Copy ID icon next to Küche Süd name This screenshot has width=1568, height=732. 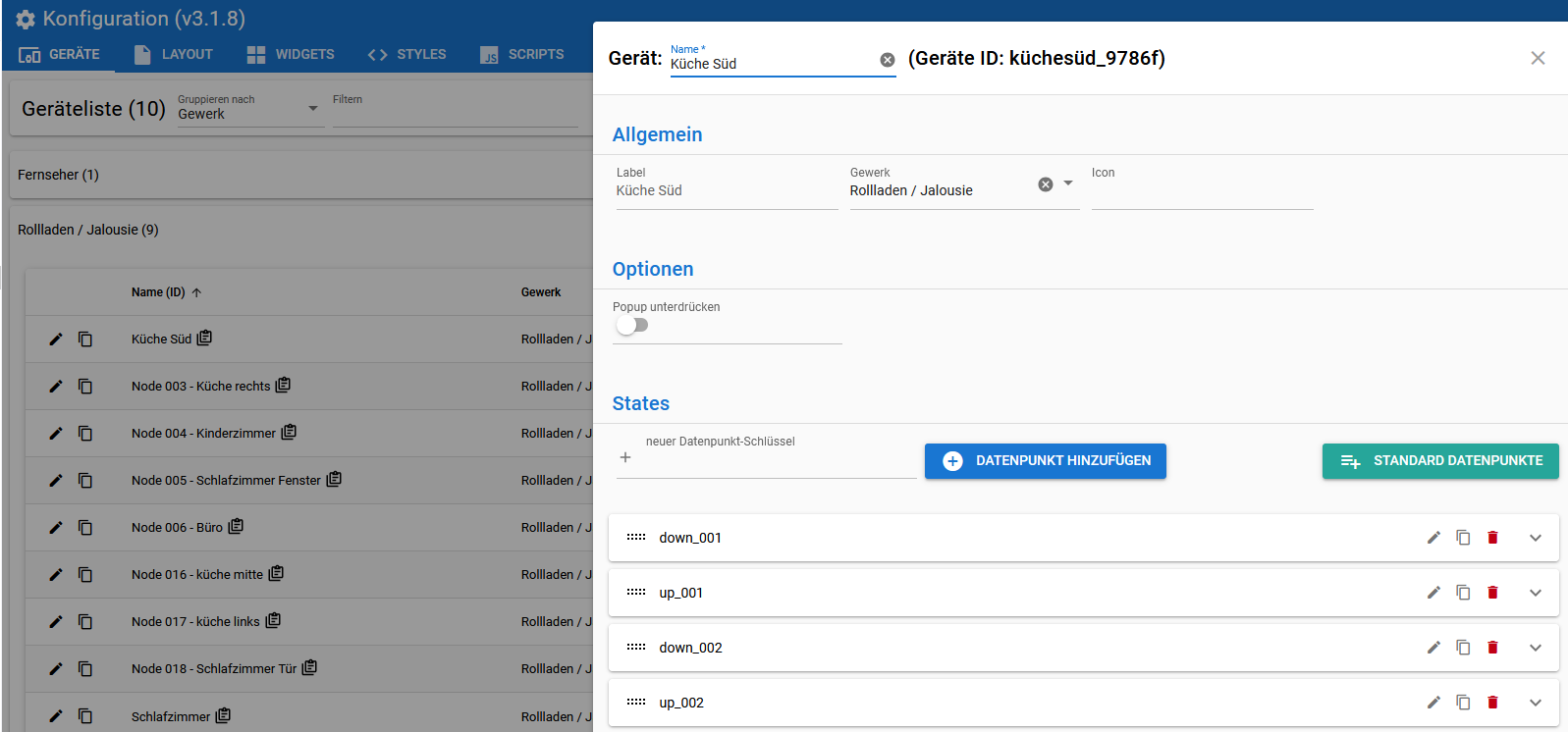click(204, 338)
